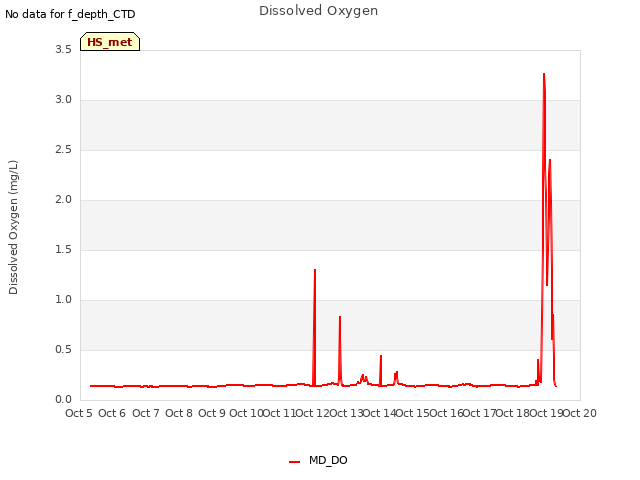Click the Oct 20 x-axis label
The image size is (640, 480).
[x=580, y=413]
